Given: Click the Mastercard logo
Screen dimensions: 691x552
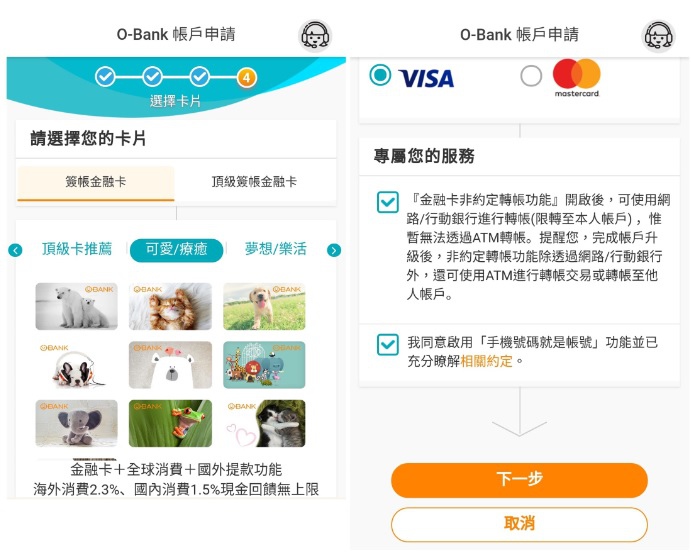Looking at the screenshot, I should 577,78.
